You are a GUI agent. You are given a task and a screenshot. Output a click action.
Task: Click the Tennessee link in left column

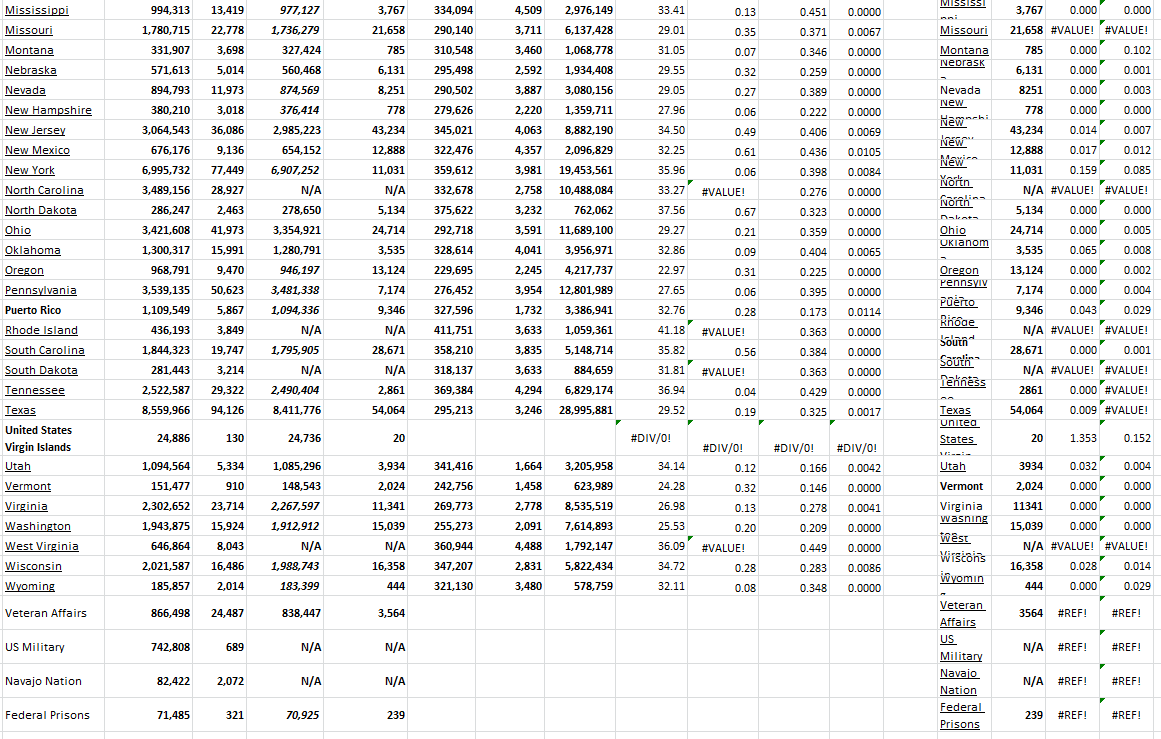coord(35,390)
